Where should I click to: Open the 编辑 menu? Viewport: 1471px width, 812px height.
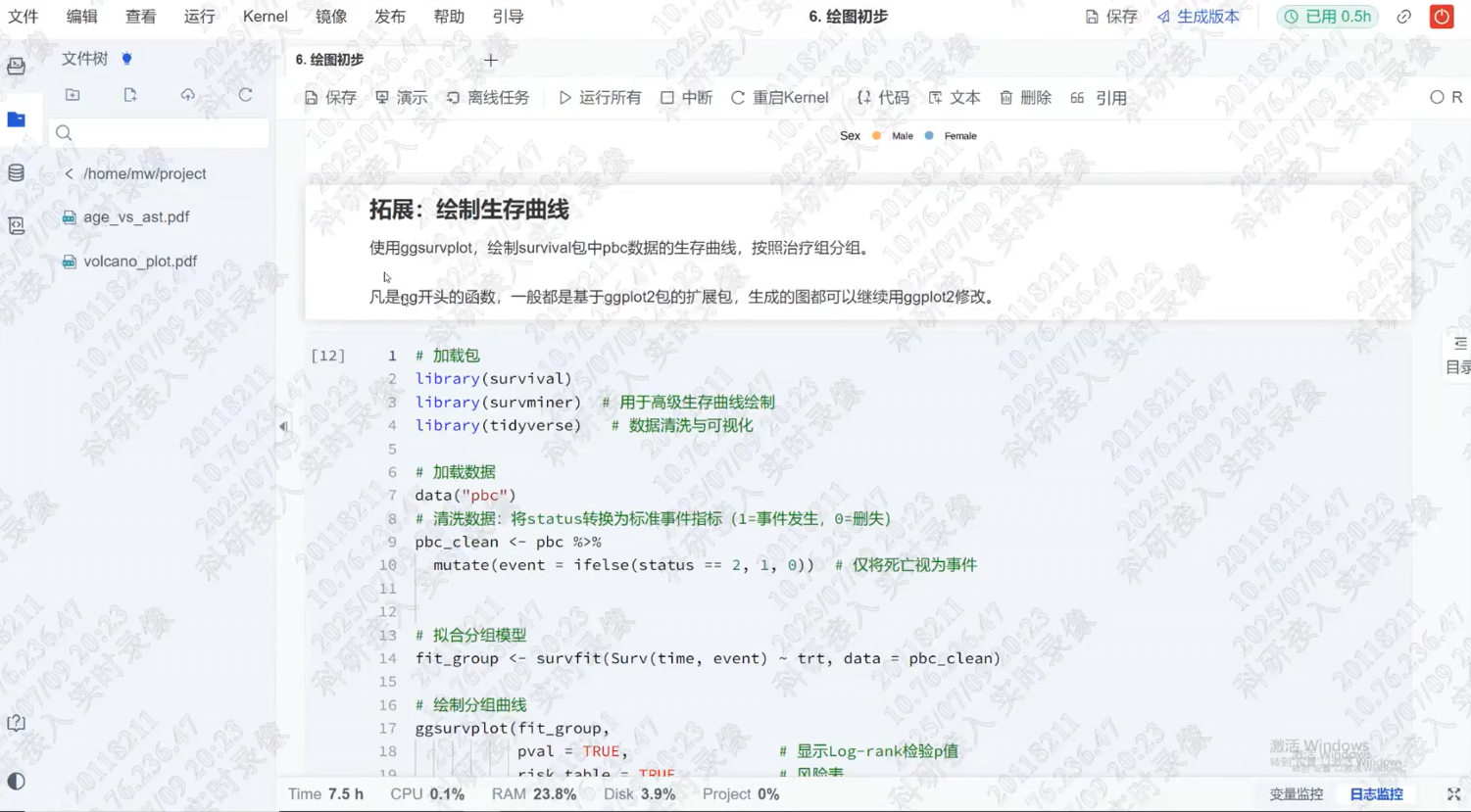click(x=82, y=17)
